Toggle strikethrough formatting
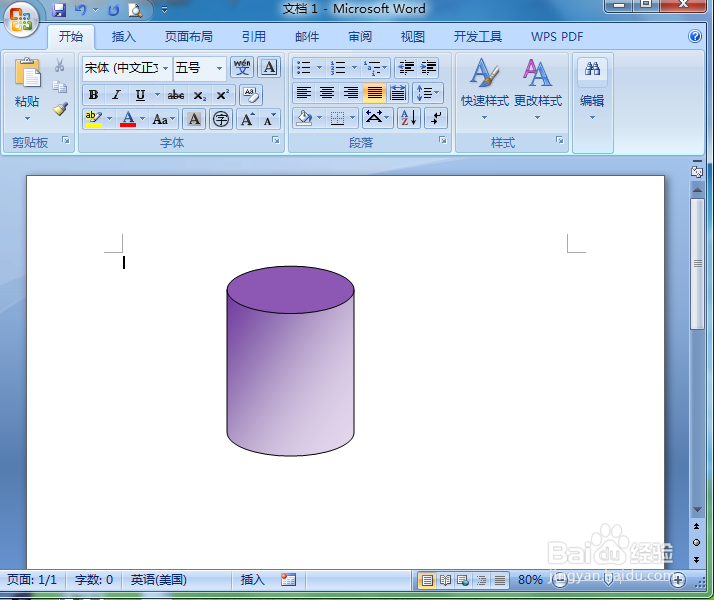 pyautogui.click(x=176, y=95)
